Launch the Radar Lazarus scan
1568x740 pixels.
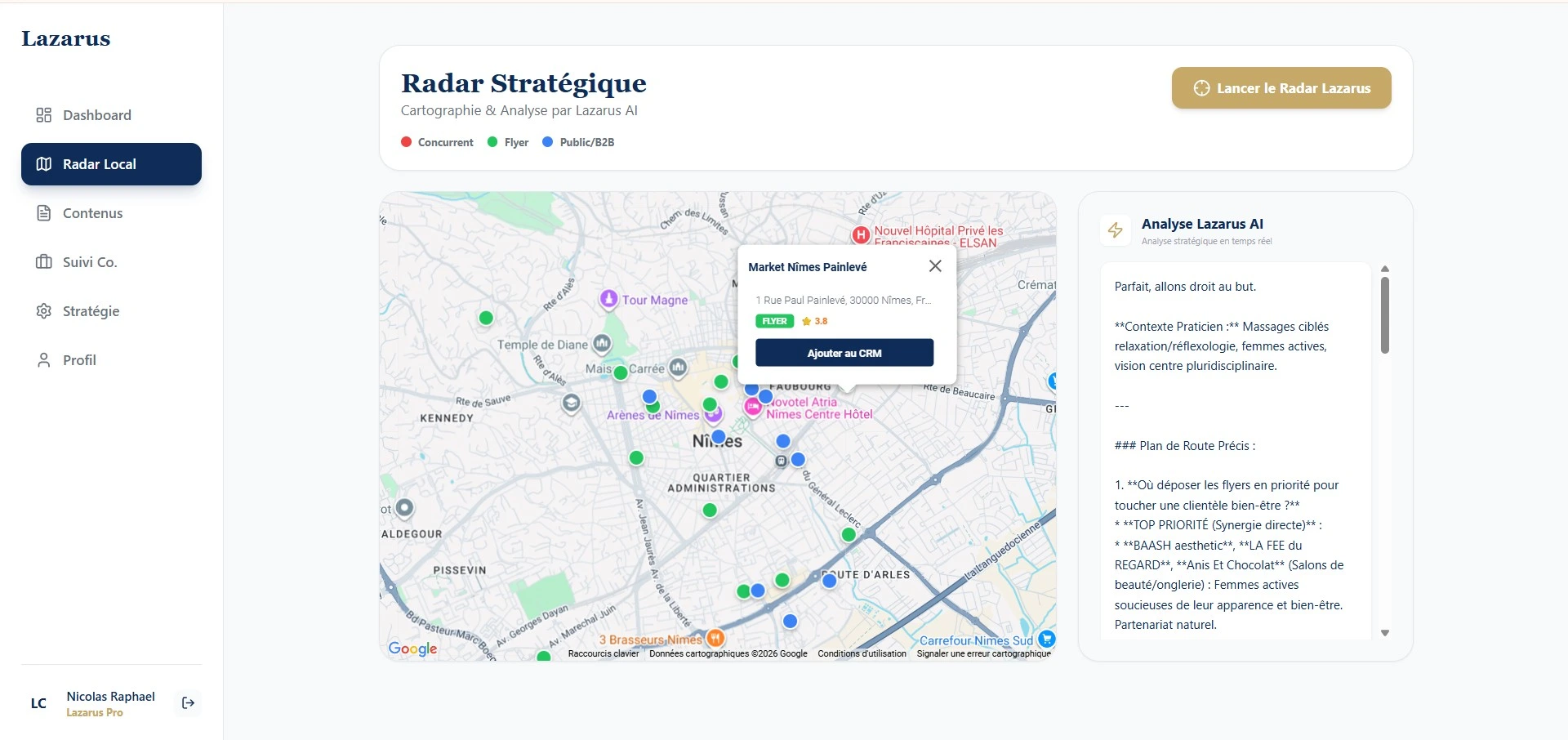coord(1281,88)
